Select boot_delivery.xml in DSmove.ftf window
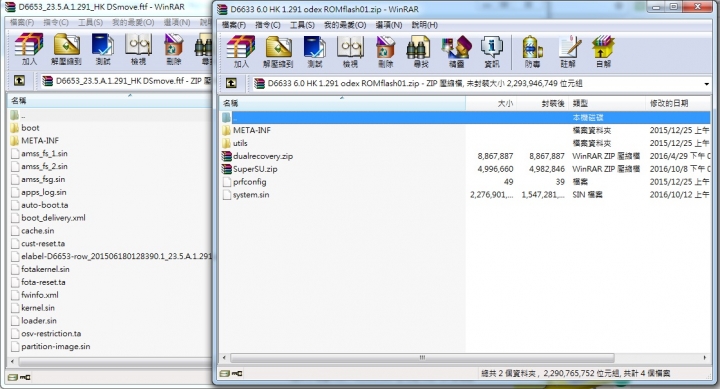Viewport: 720px width, 389px height. pyautogui.click(x=53, y=218)
